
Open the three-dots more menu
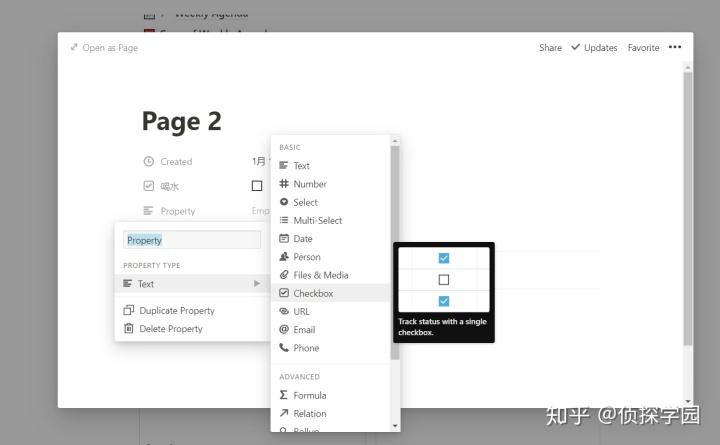point(675,47)
